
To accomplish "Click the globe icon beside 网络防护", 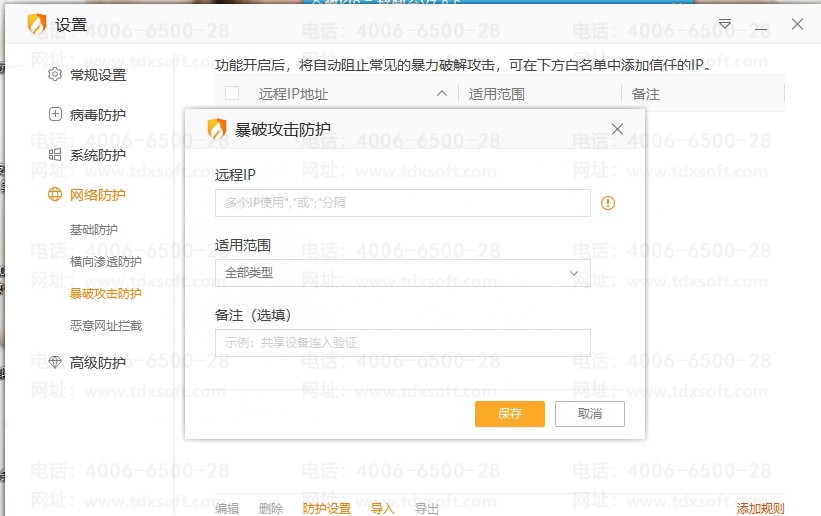I will pos(55,194).
